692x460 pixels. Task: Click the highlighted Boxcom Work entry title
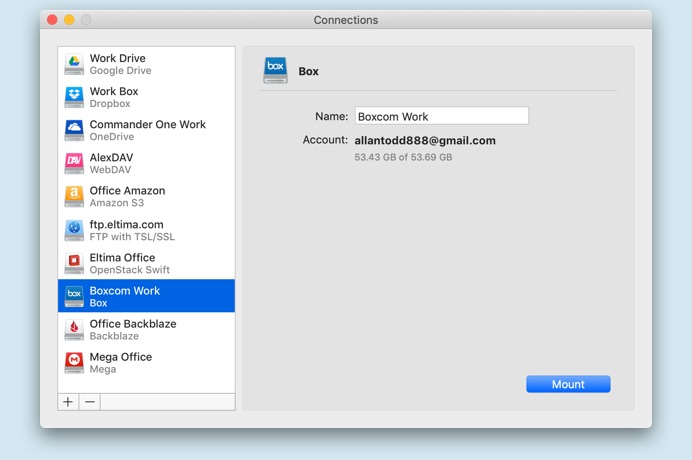125,290
